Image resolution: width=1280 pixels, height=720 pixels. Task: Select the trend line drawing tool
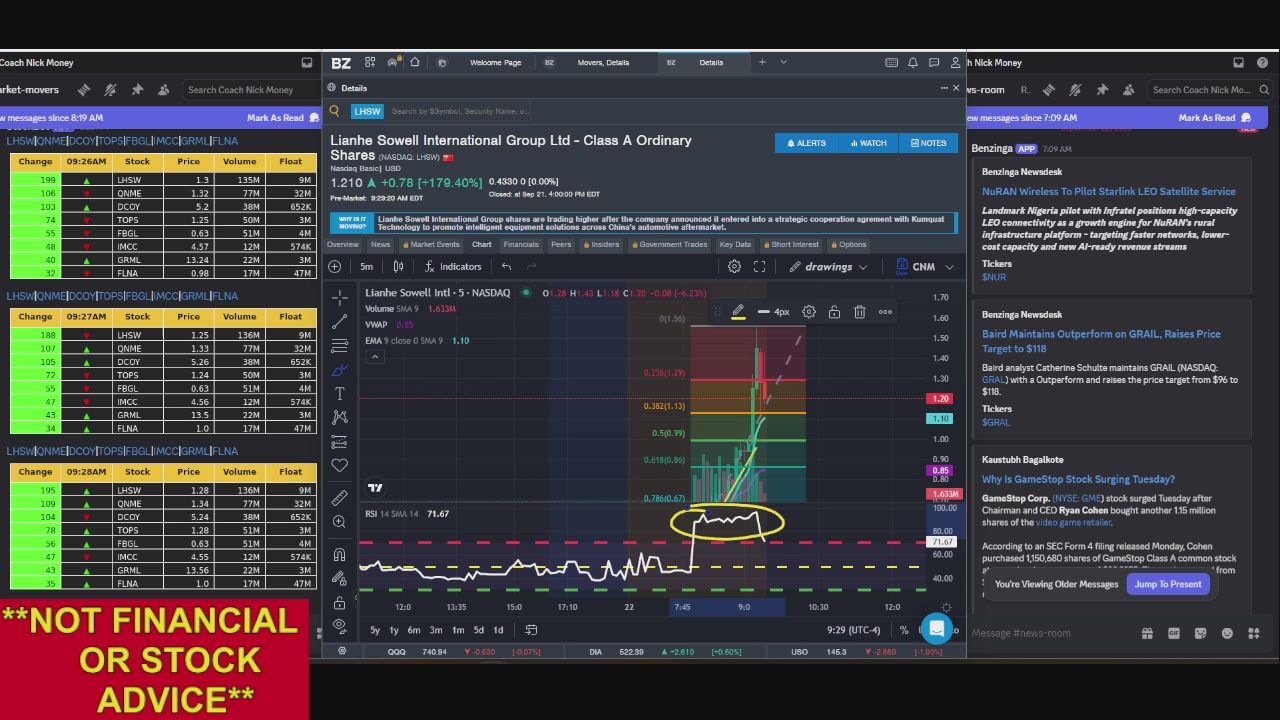[x=340, y=322]
